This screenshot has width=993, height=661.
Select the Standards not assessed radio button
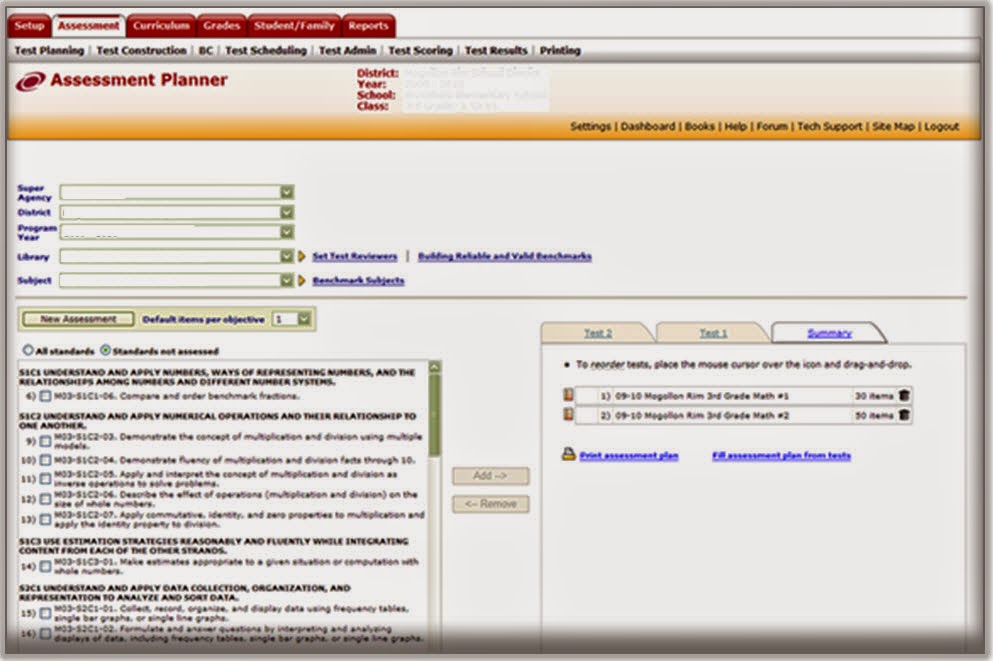tap(106, 349)
